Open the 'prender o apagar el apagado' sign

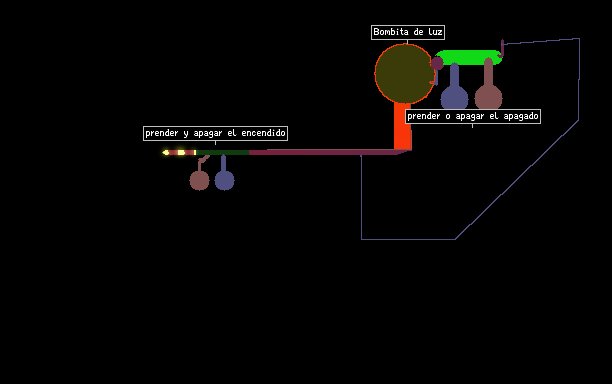pos(473,116)
